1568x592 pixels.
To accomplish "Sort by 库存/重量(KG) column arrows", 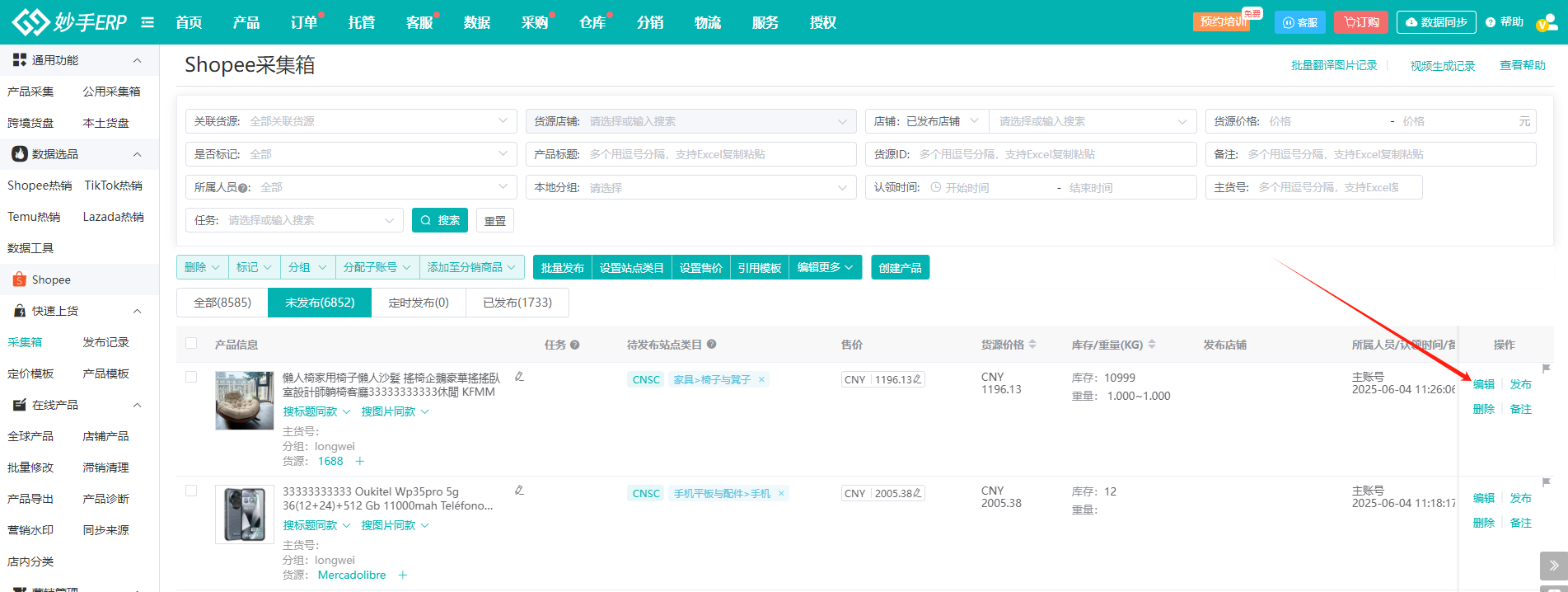I will pyautogui.click(x=1152, y=345).
